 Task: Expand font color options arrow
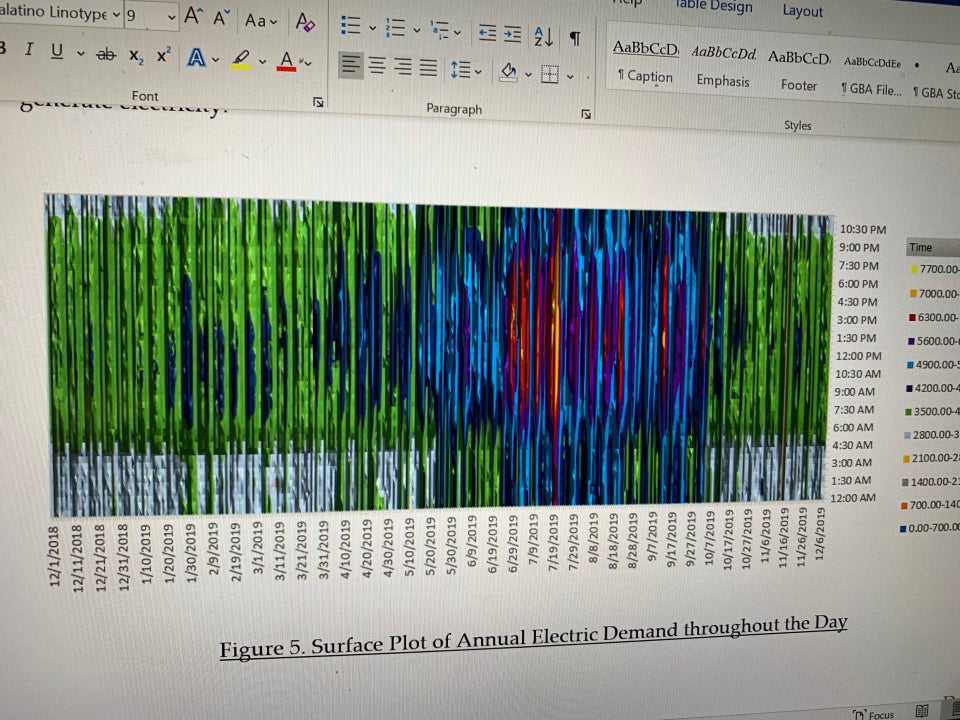308,64
